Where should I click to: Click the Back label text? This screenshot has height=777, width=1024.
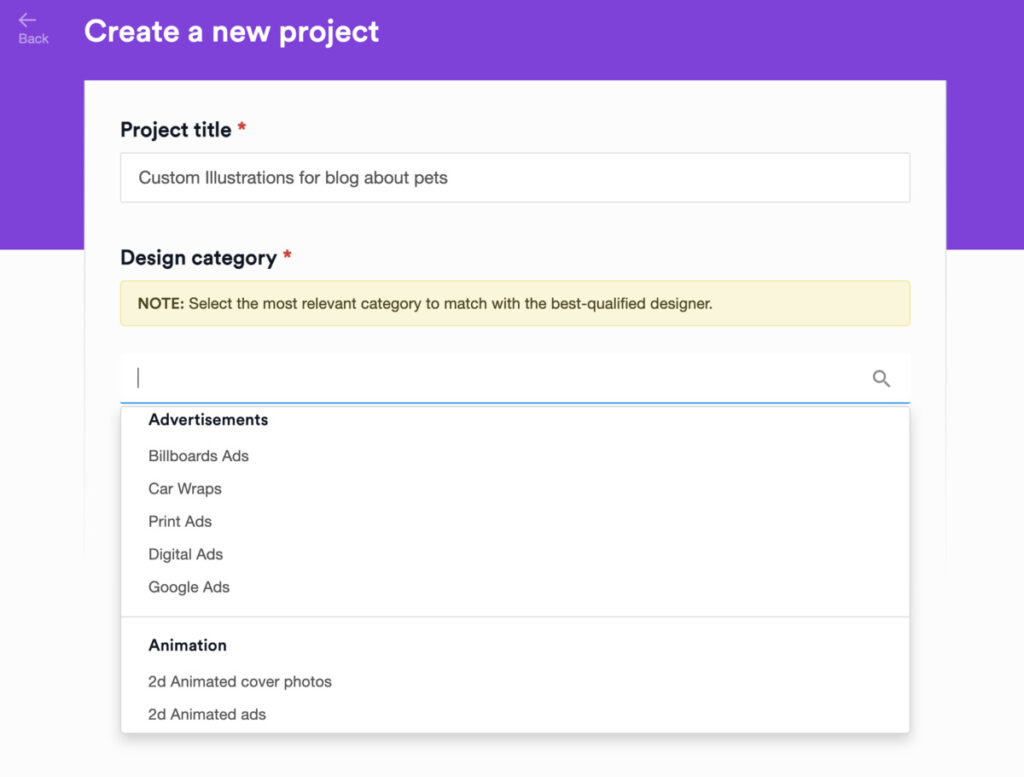[33, 39]
